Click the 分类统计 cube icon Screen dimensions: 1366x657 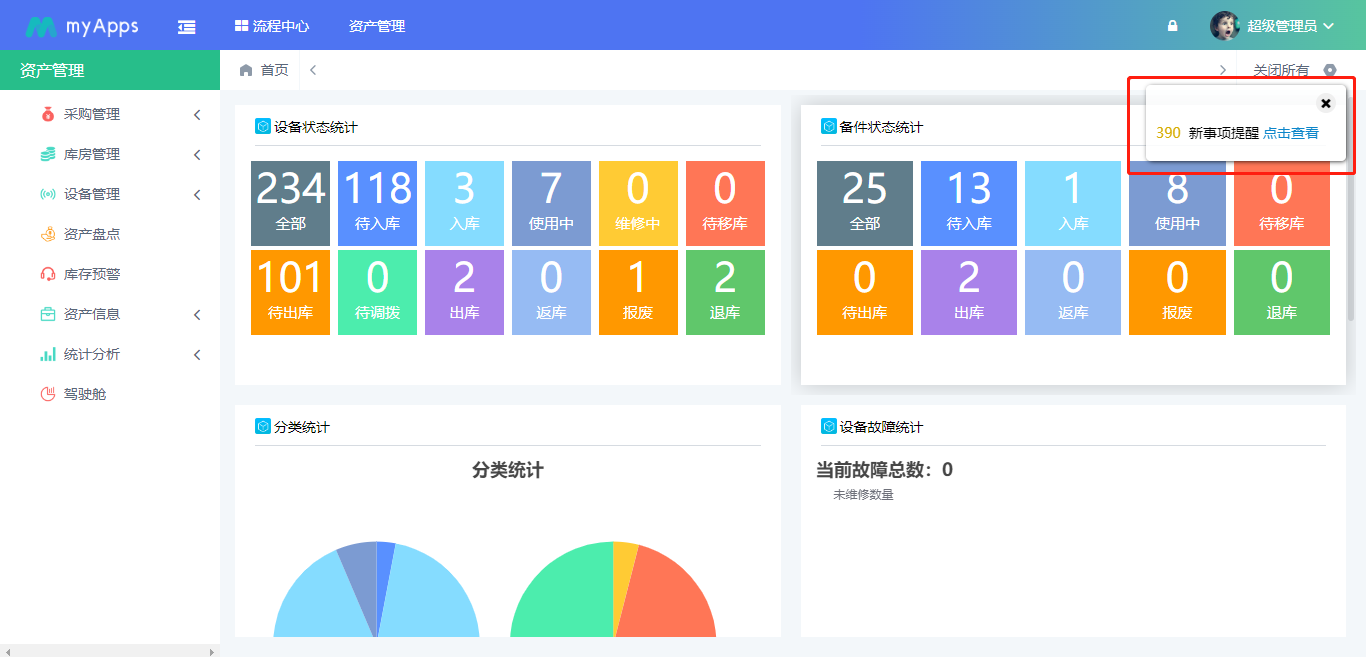click(x=263, y=426)
